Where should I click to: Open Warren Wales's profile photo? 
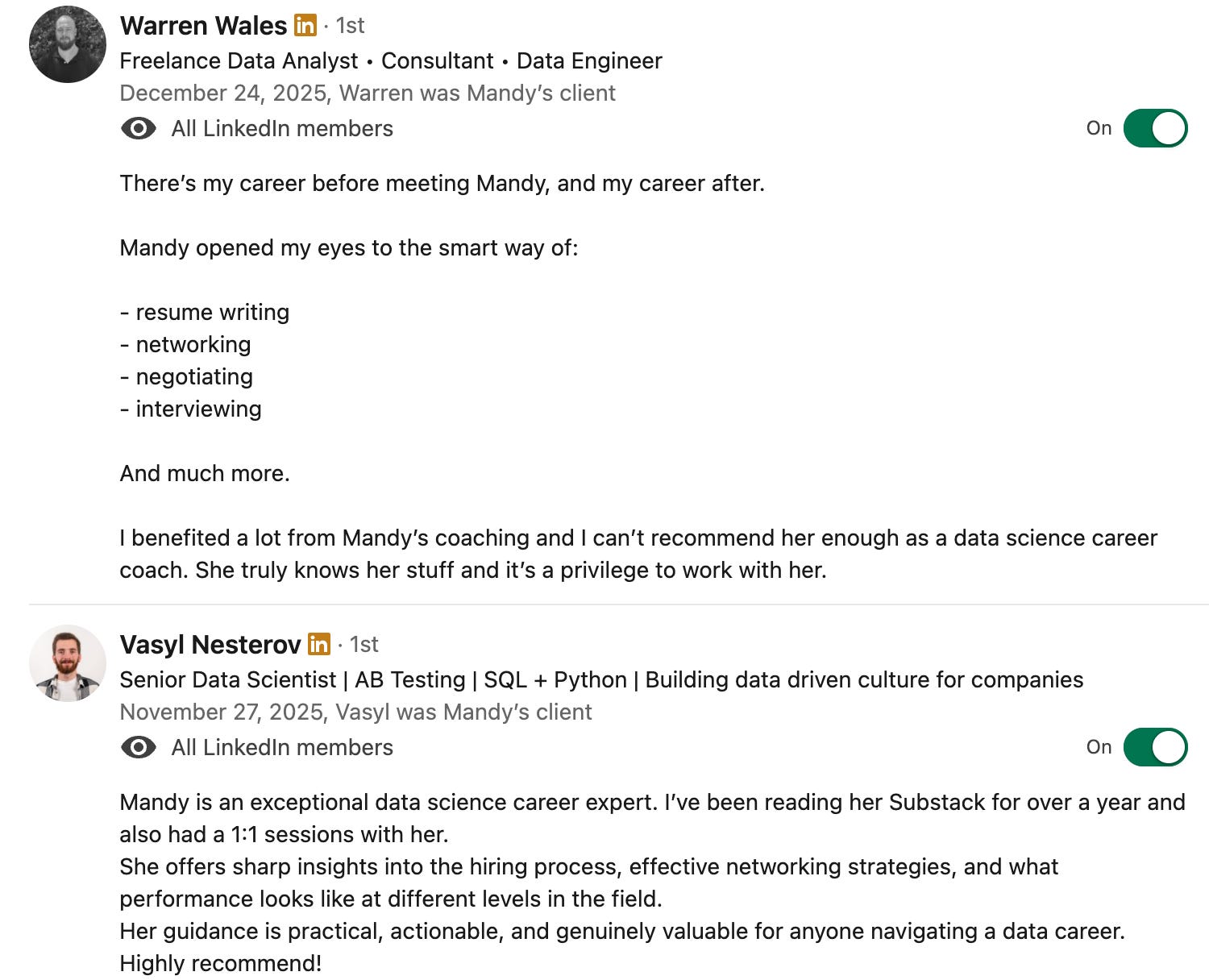pos(68,44)
